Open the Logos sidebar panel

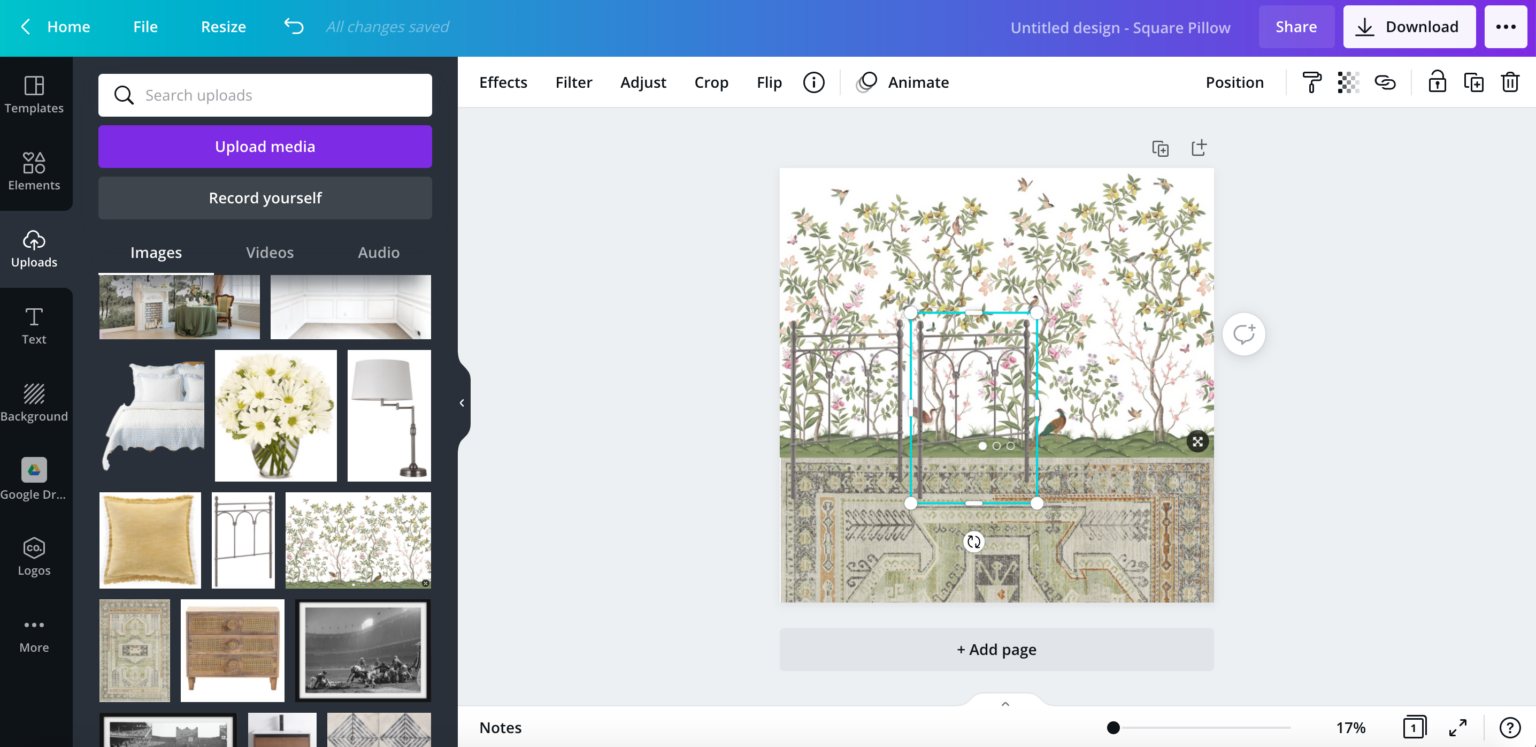(x=34, y=557)
